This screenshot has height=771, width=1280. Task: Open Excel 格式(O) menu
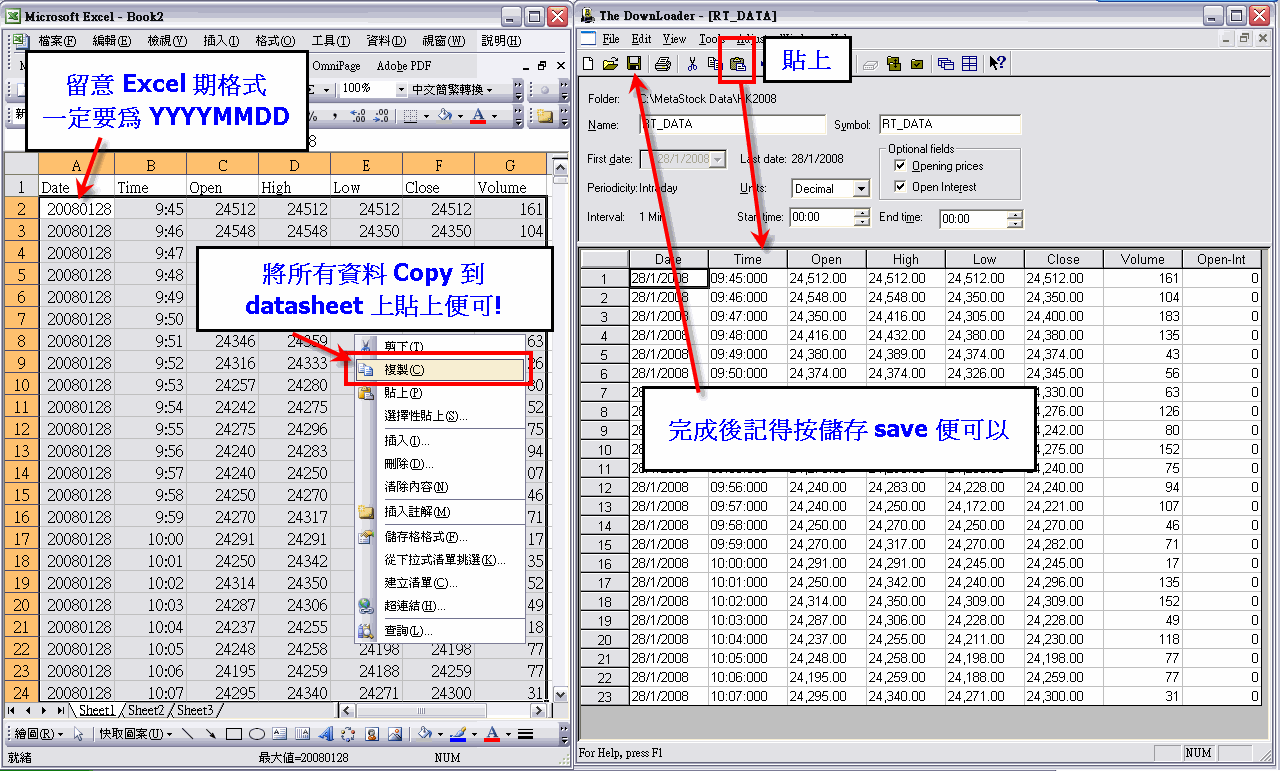[x=275, y=41]
